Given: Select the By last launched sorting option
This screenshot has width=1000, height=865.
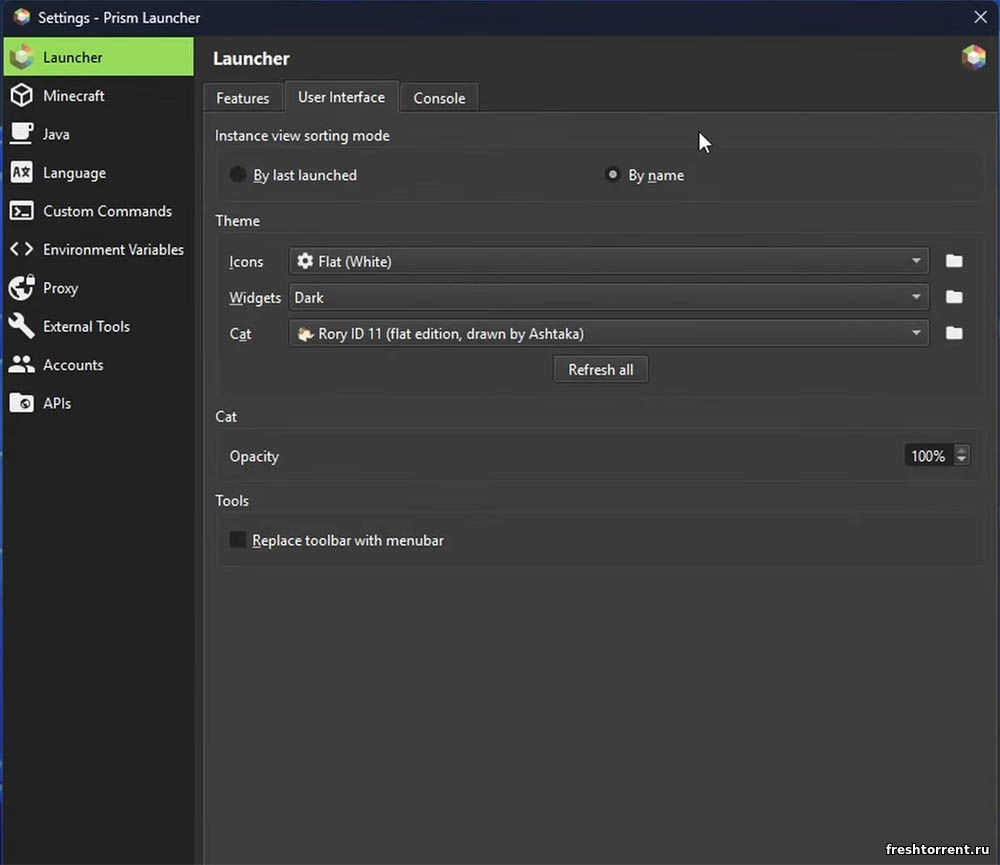Looking at the screenshot, I should click(x=238, y=175).
